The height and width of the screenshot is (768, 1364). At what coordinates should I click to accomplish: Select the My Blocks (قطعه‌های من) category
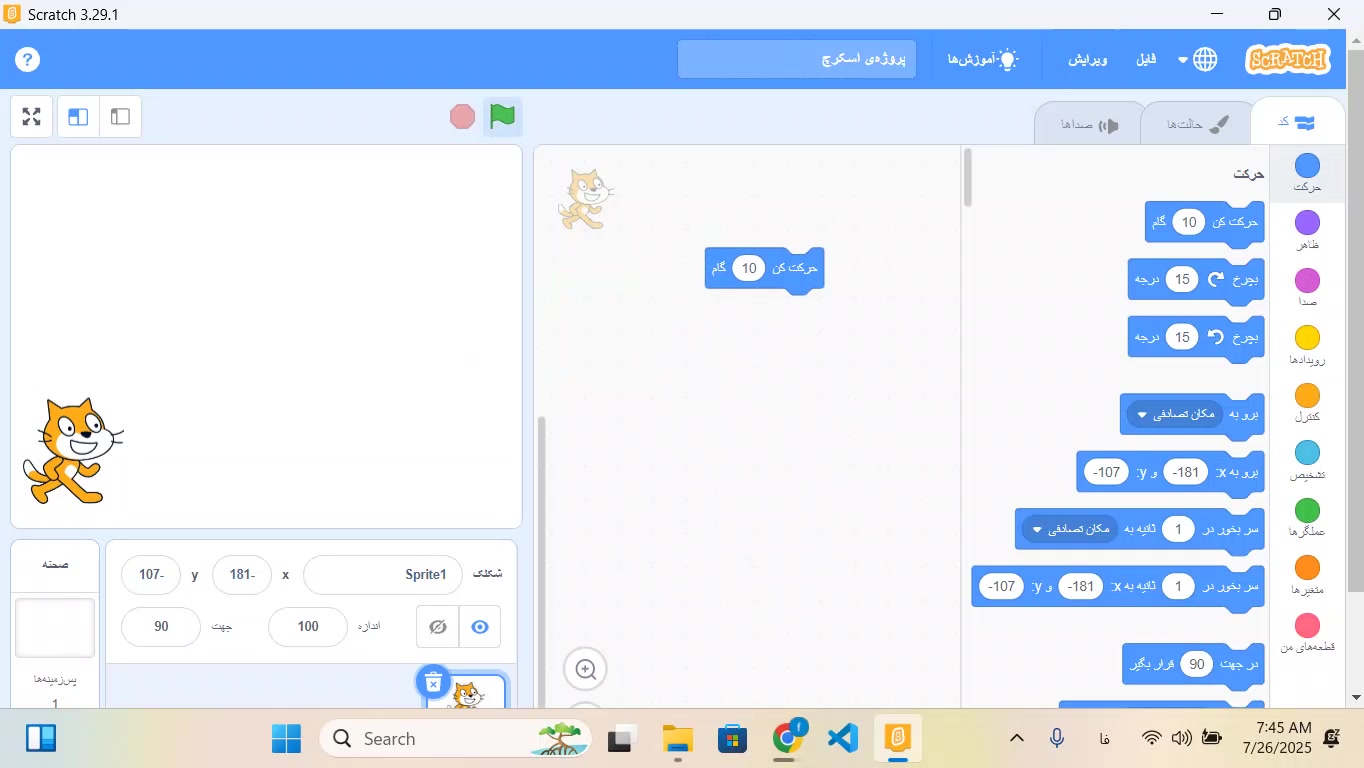tap(1307, 632)
